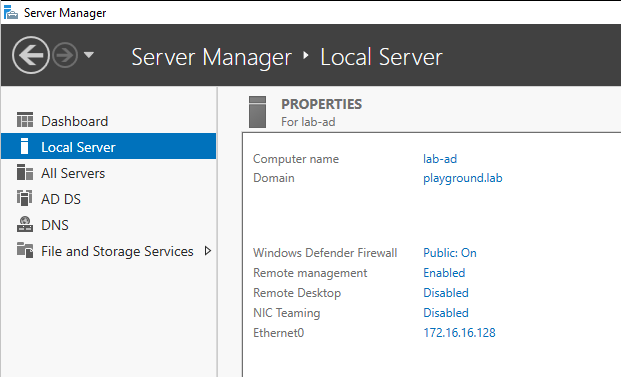
Task: Expand File and Storage Services arrow
Action: (208, 251)
